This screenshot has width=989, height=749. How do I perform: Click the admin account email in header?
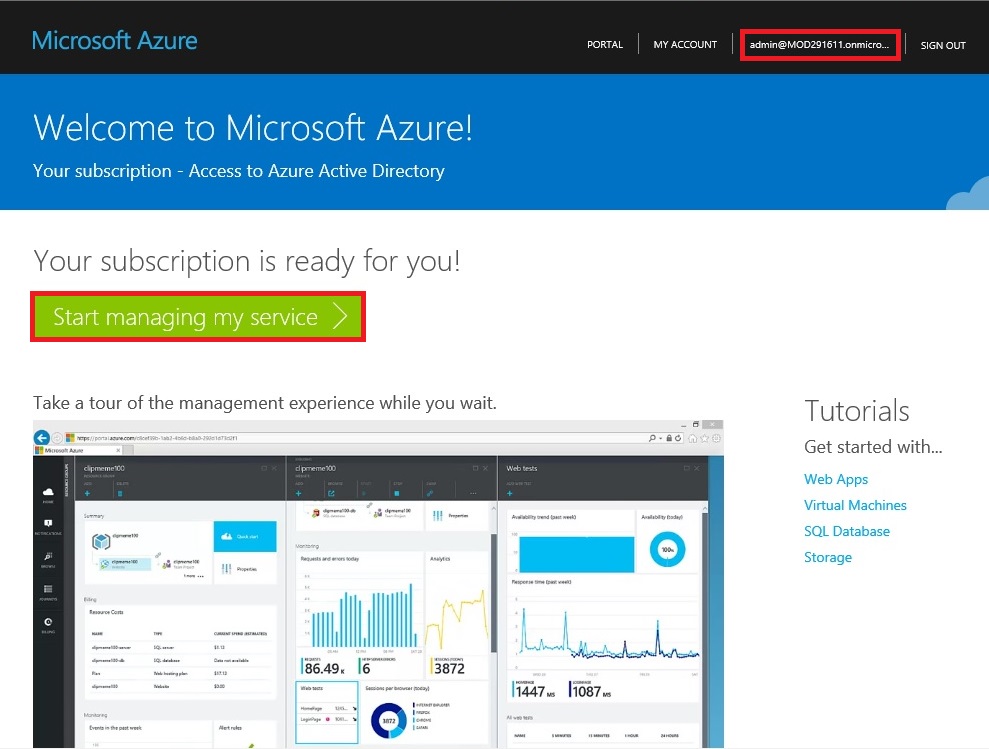(x=820, y=45)
